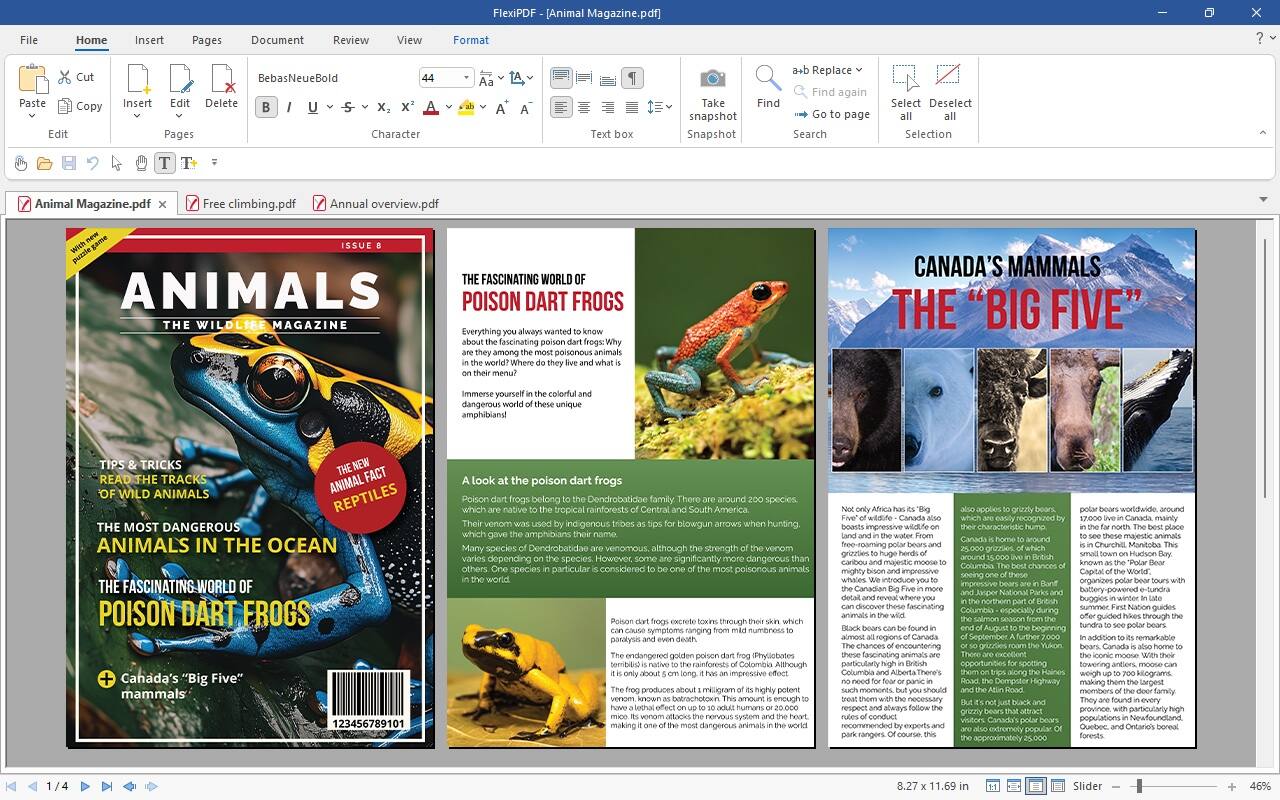Screen dimensions: 1280x800
Task: Toggle paragraph marks visibility
Action: [x=633, y=77]
